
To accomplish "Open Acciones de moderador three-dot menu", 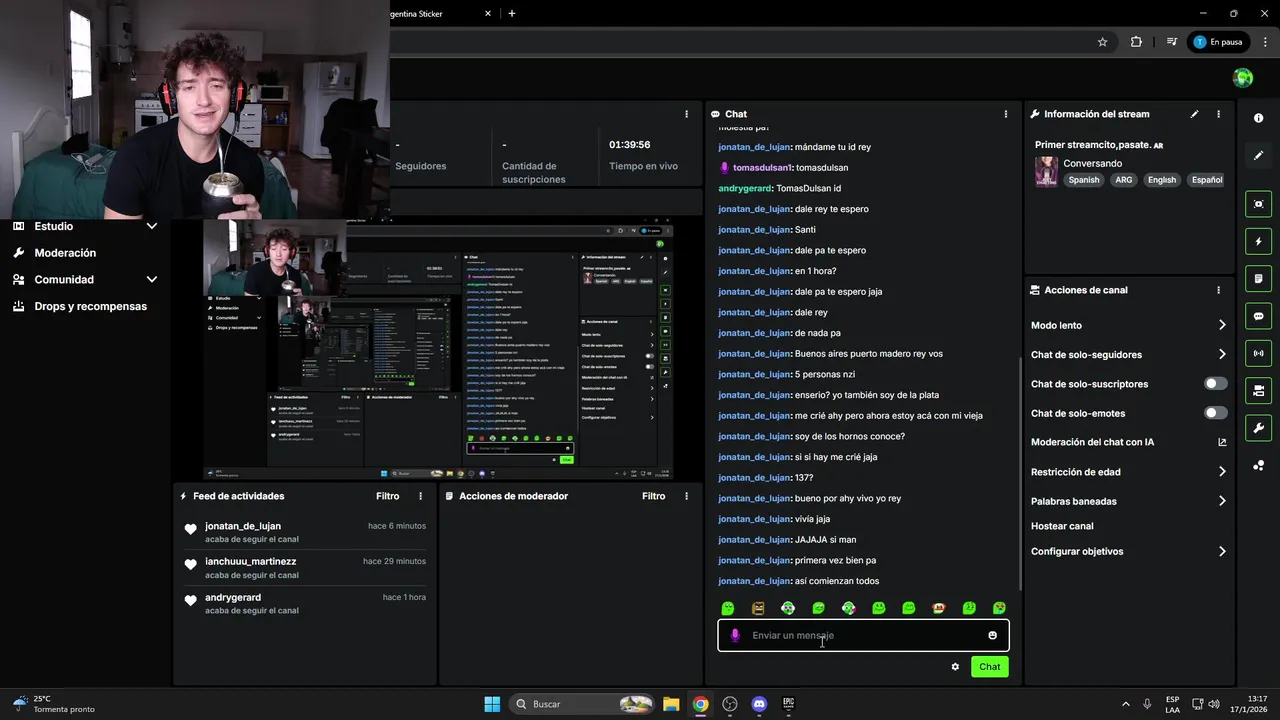I will click(x=686, y=496).
